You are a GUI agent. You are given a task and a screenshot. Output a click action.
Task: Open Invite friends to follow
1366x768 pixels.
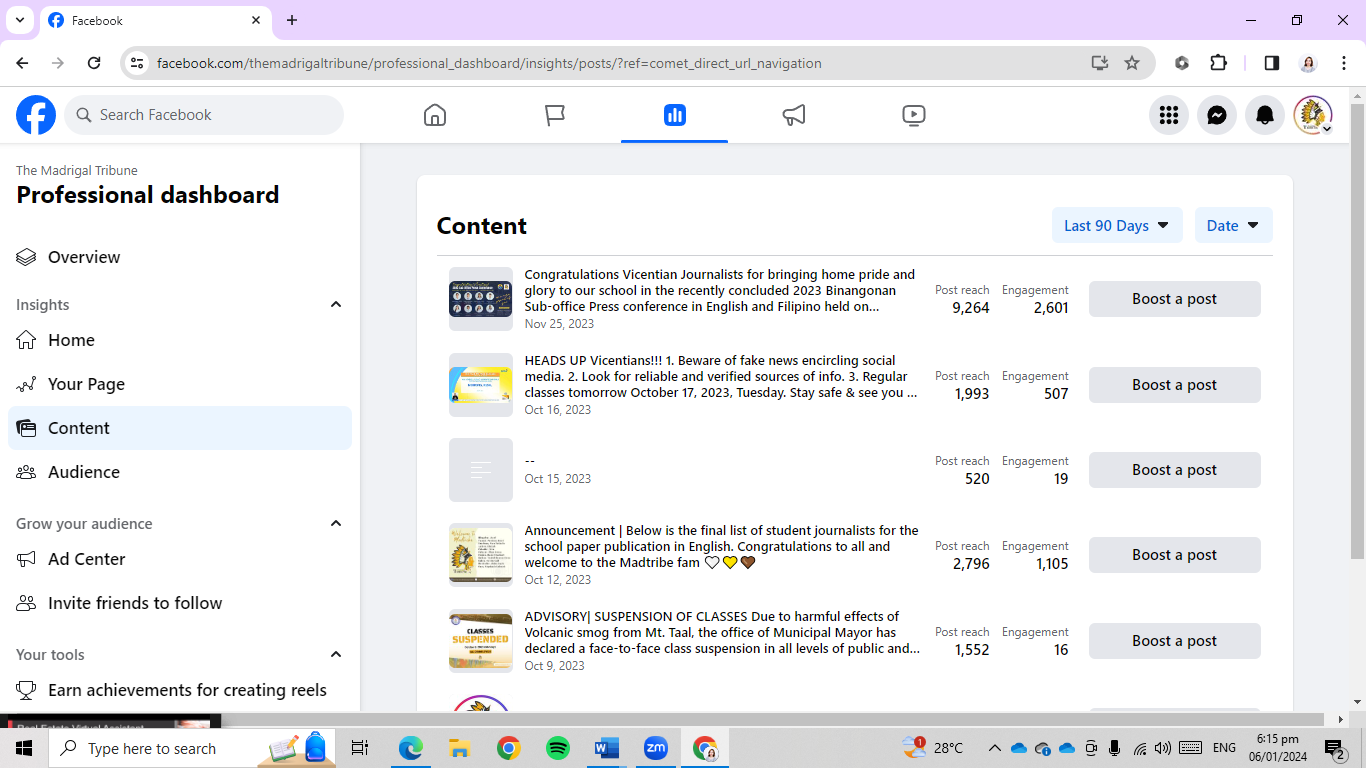180,603
